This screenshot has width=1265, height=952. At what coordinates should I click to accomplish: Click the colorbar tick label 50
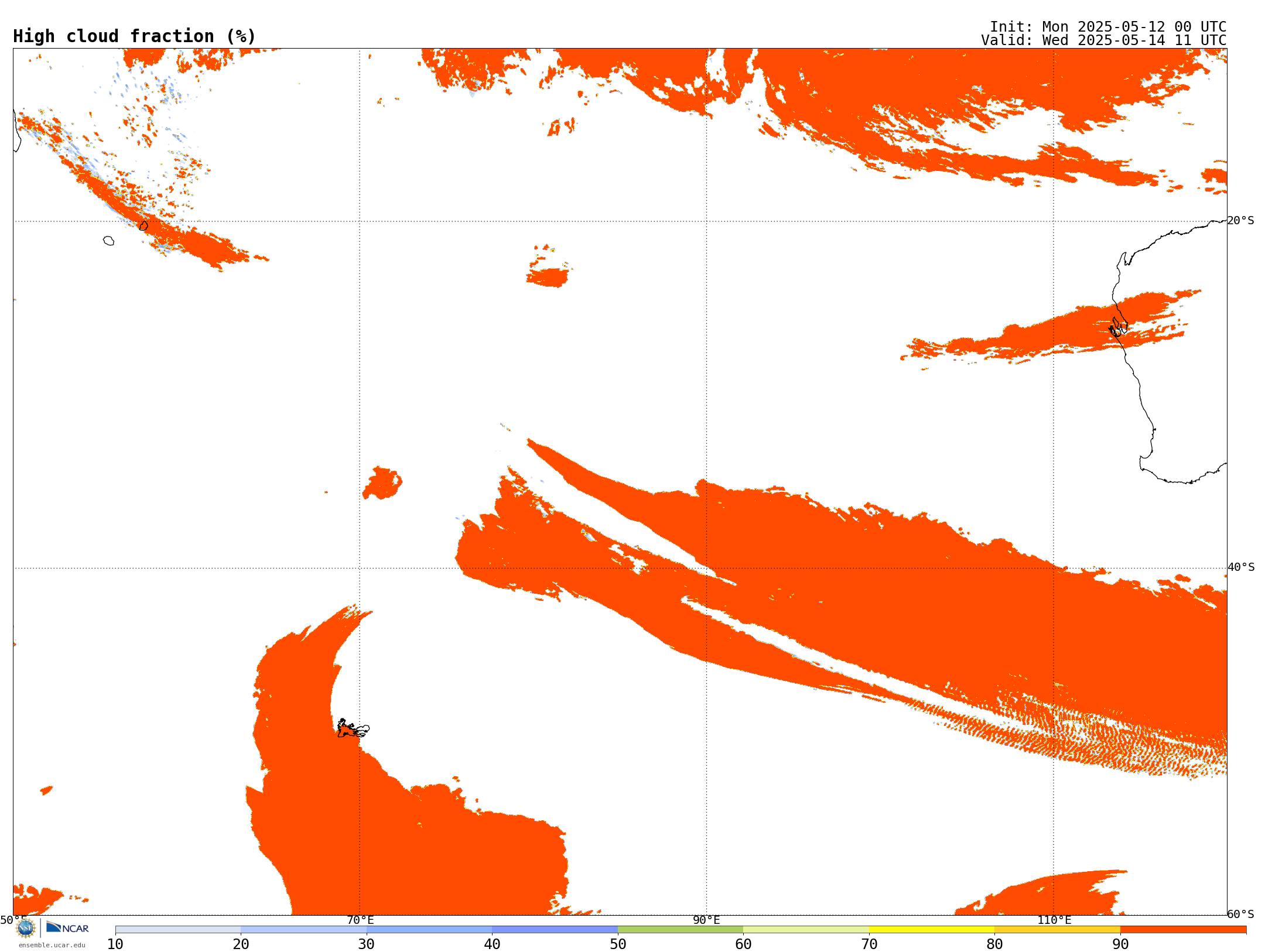(618, 944)
